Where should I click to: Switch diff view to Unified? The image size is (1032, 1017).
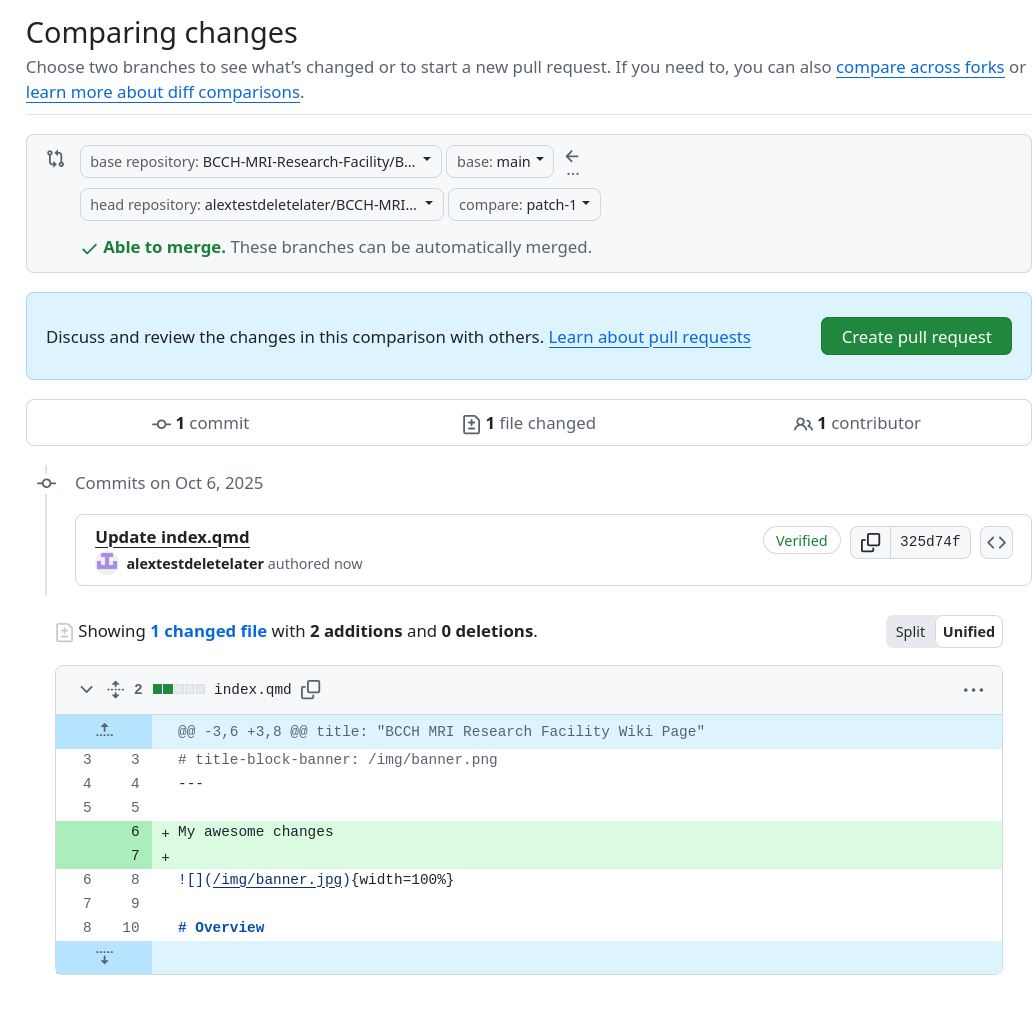click(x=968, y=632)
